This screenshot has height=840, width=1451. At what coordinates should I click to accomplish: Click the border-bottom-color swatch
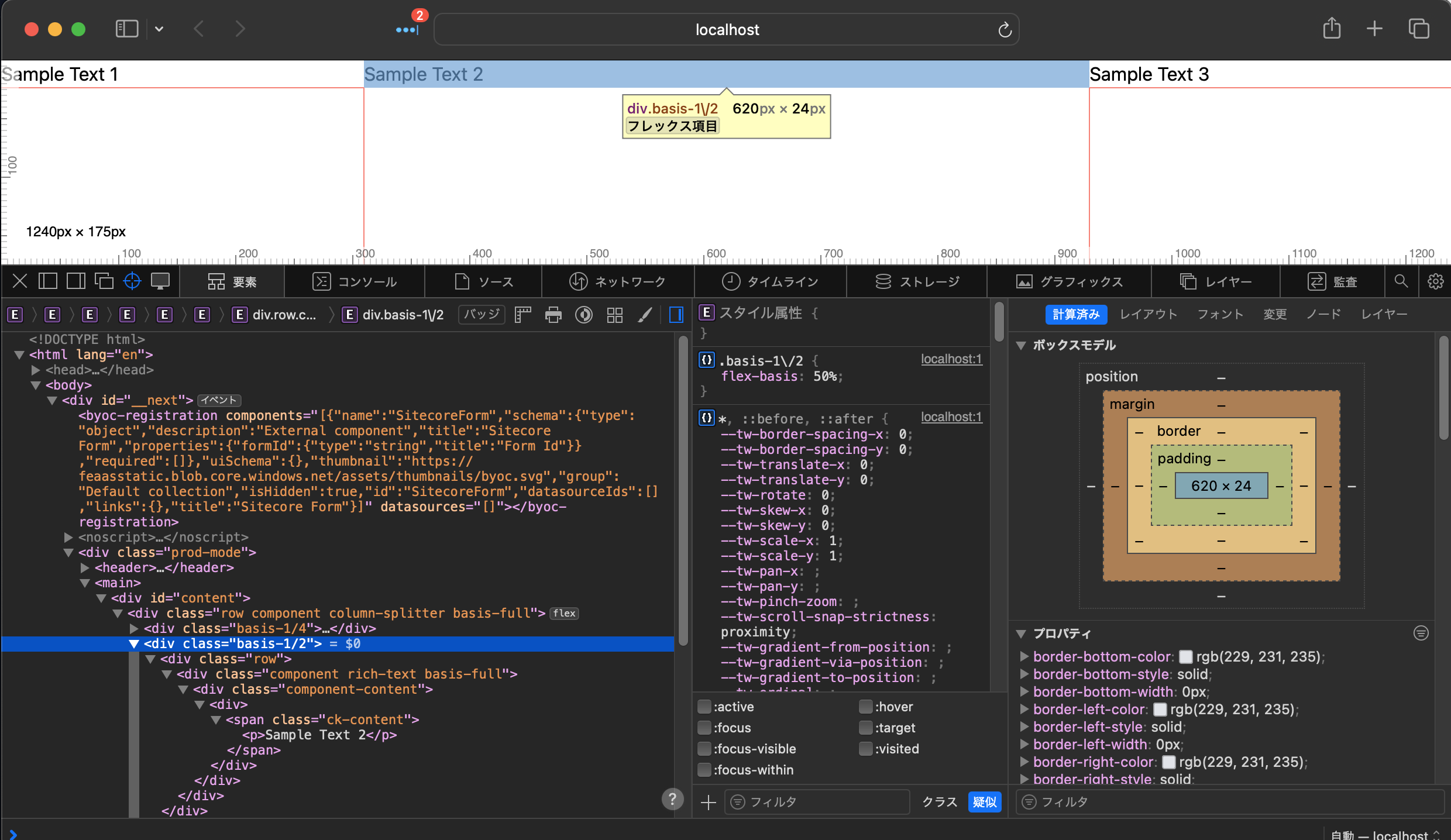1185,657
